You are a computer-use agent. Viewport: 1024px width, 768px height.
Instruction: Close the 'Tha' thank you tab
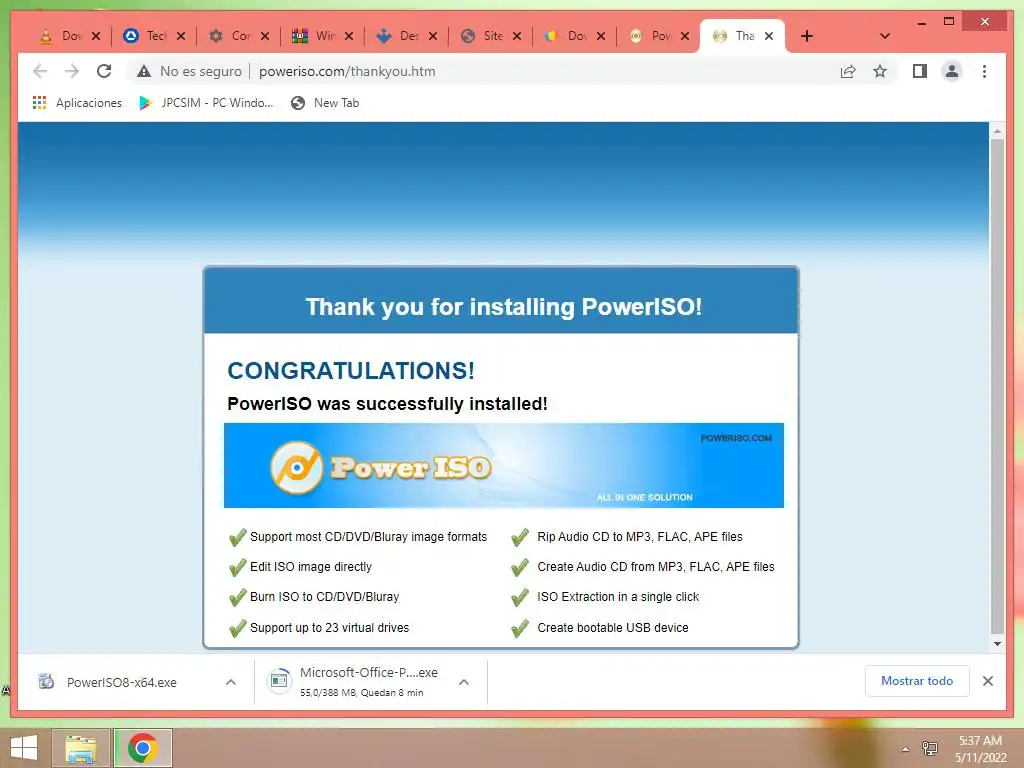[x=769, y=36]
